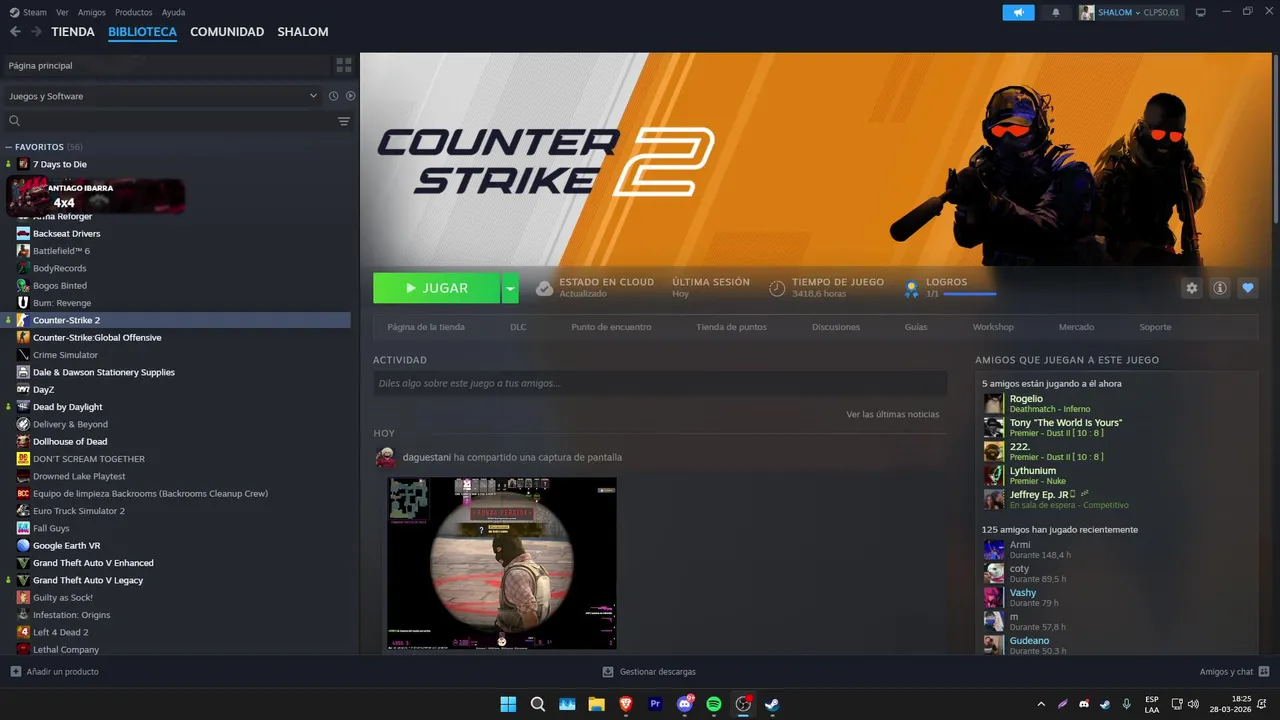Open the Página de la tienda tab
1280x720 pixels.
[426, 327]
